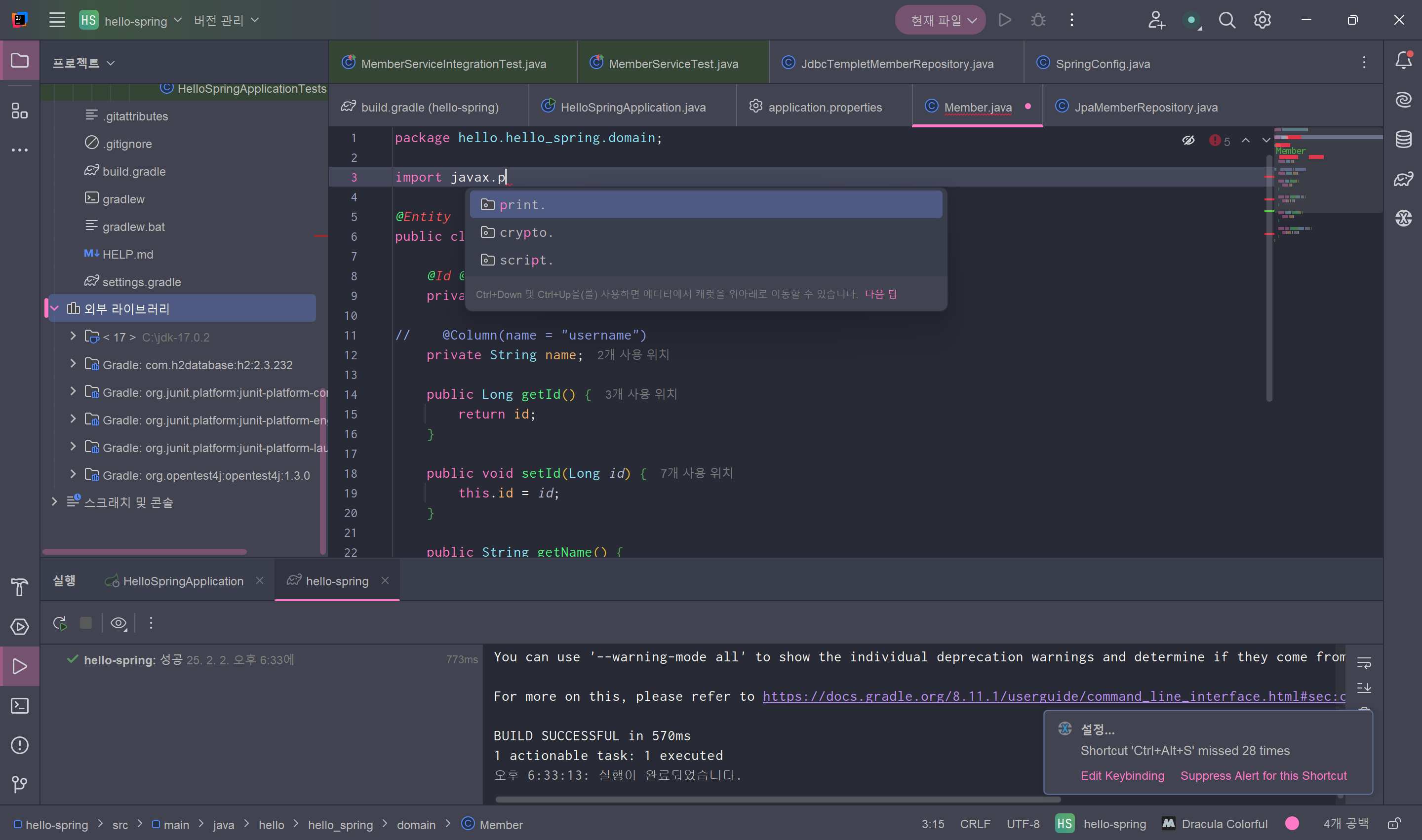This screenshot has width=1422, height=840.
Task: Open the Services tool window icon
Action: coord(20,627)
